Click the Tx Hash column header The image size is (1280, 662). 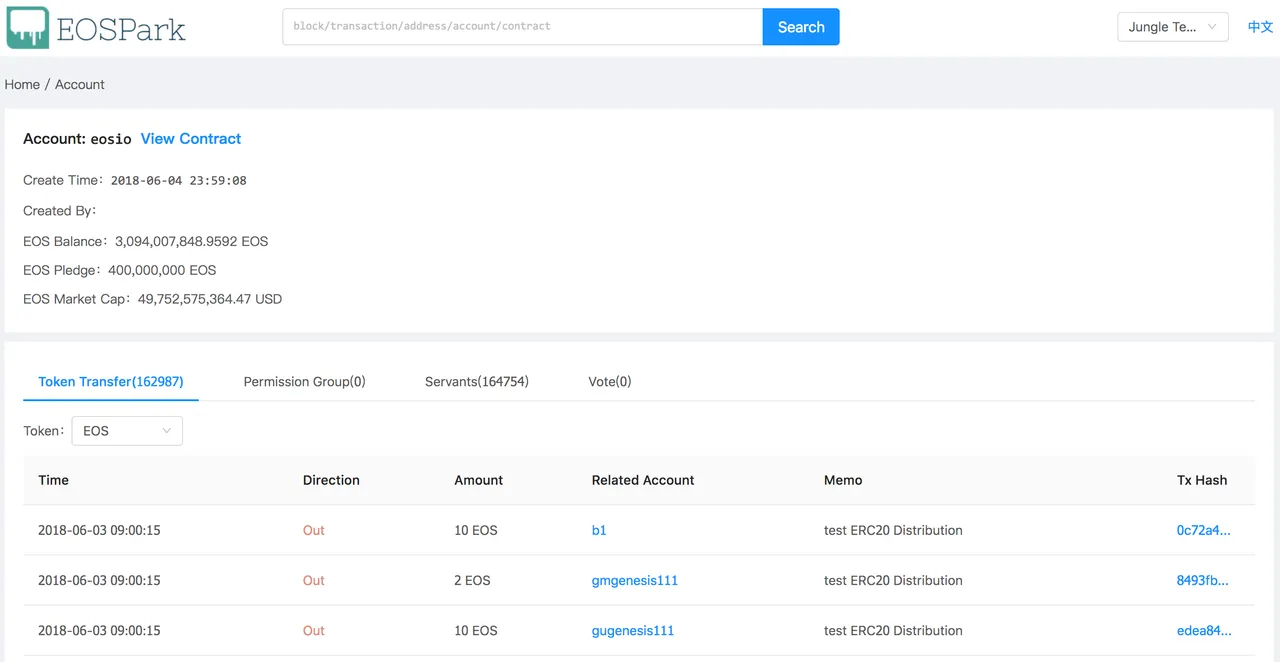tap(1202, 481)
